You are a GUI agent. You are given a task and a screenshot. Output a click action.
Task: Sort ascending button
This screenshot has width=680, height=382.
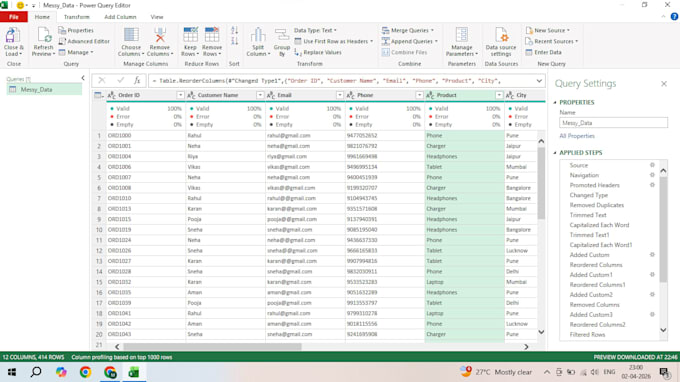click(x=234, y=30)
